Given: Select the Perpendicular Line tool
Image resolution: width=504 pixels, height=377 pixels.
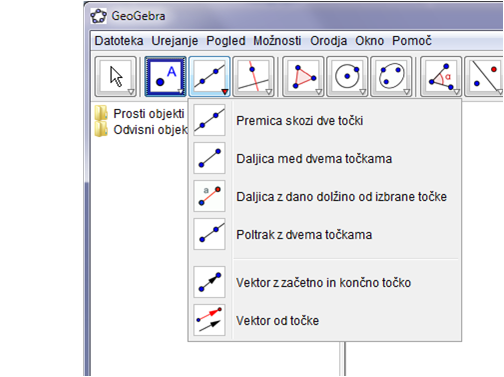Looking at the screenshot, I should (253, 77).
